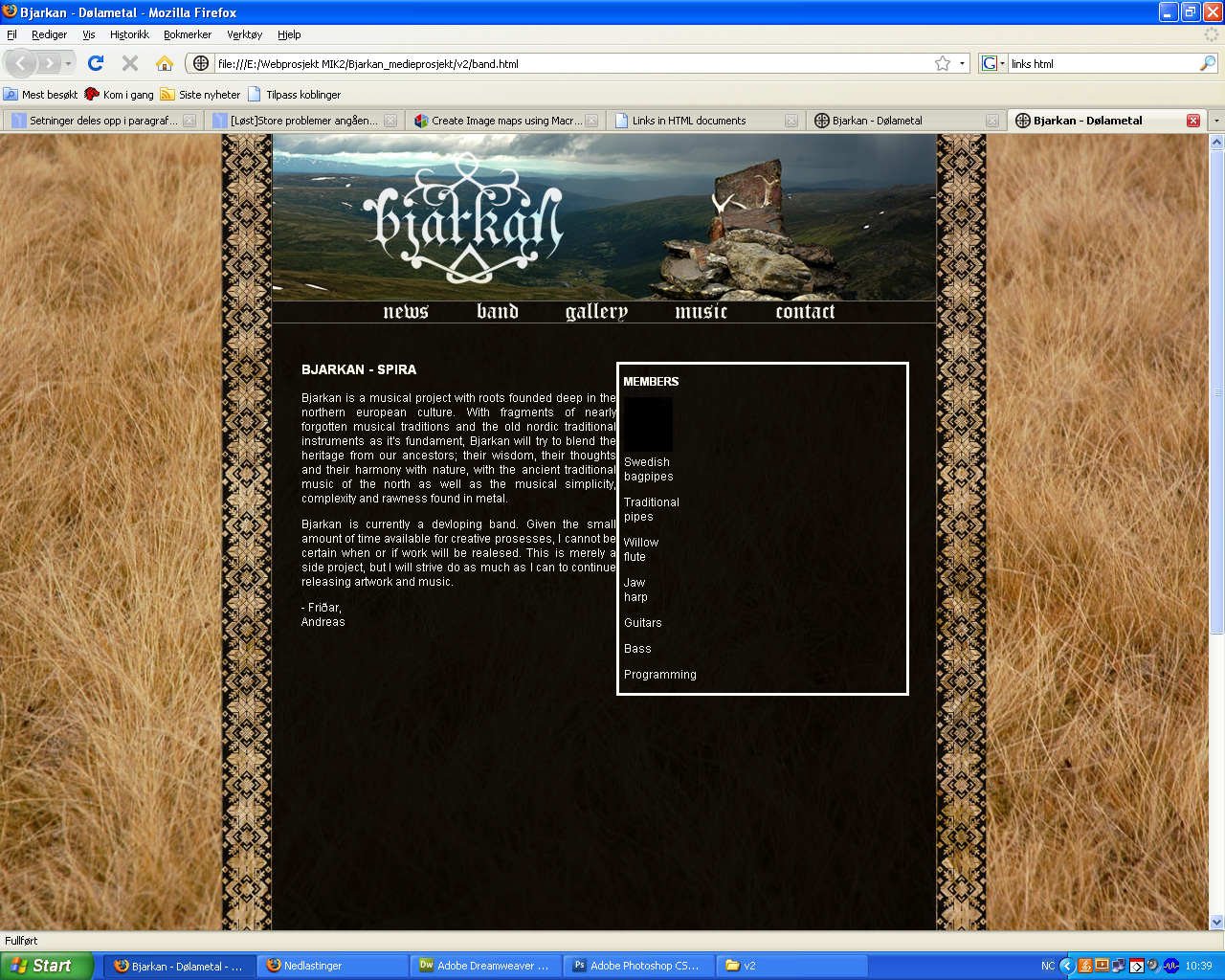Open the 'Nedlastinger' taskbar window
The image size is (1225, 980).
click(333, 966)
